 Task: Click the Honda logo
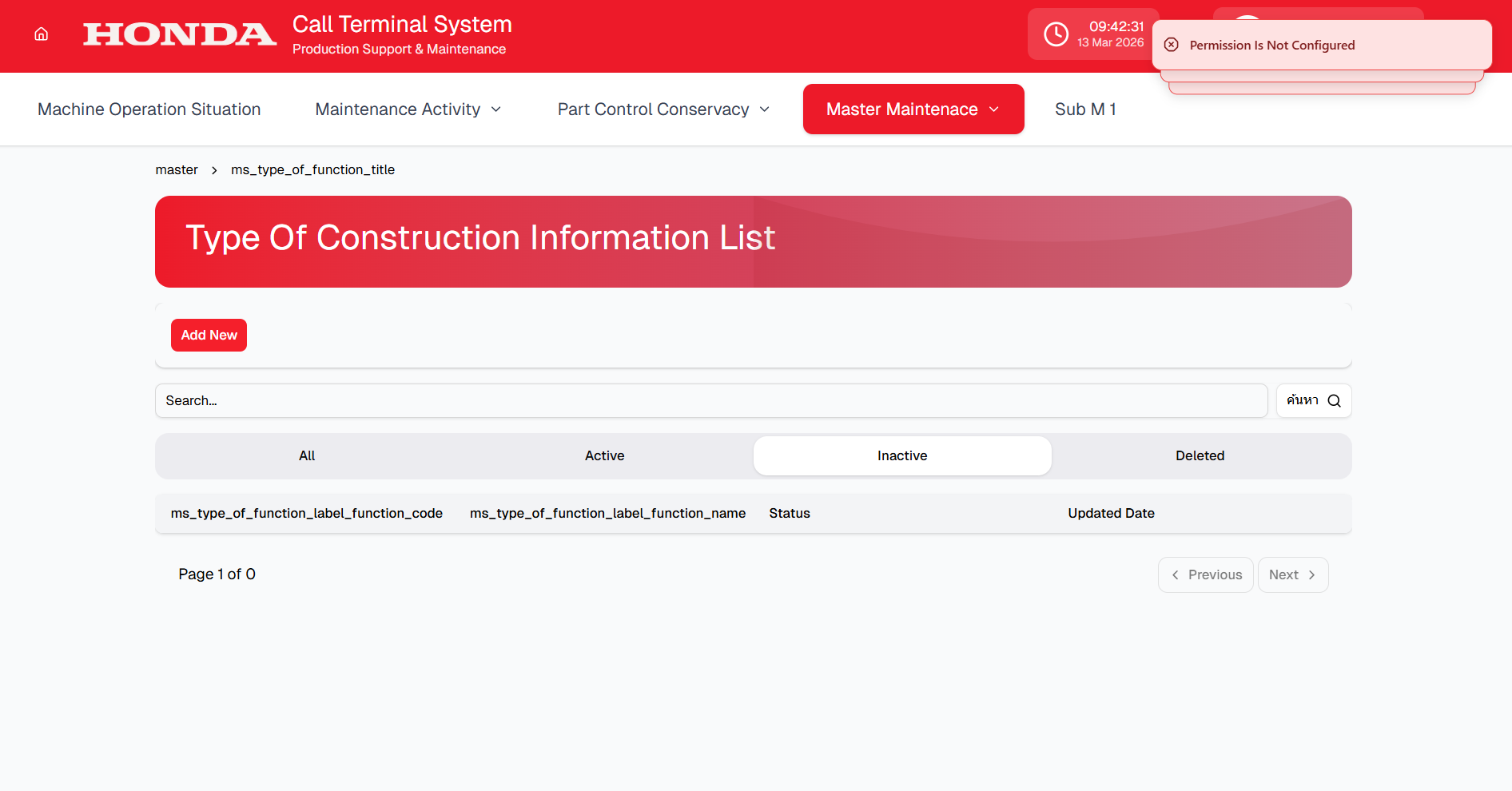point(180,34)
